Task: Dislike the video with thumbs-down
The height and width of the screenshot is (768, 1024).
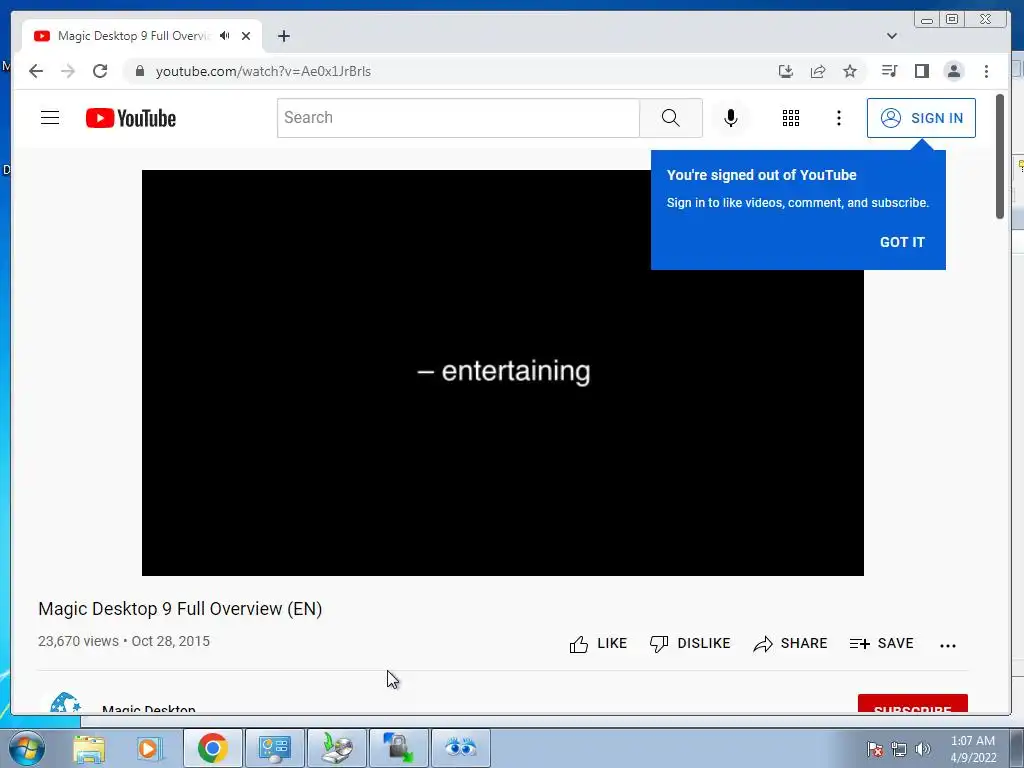Action: (690, 644)
